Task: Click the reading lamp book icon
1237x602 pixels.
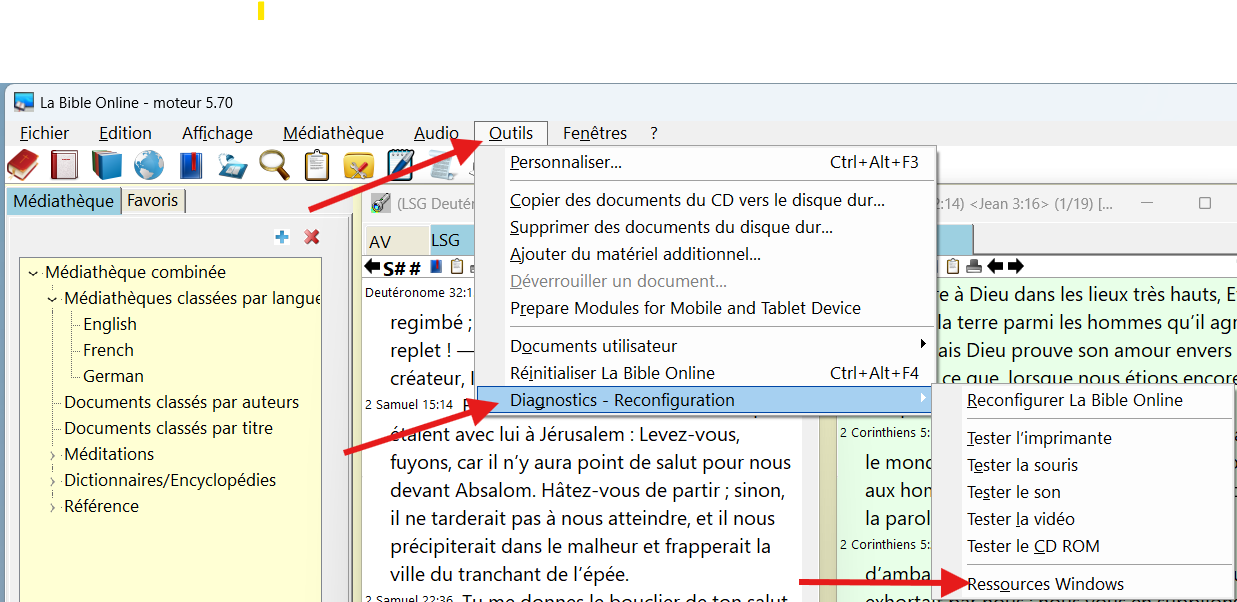Action: tap(233, 165)
